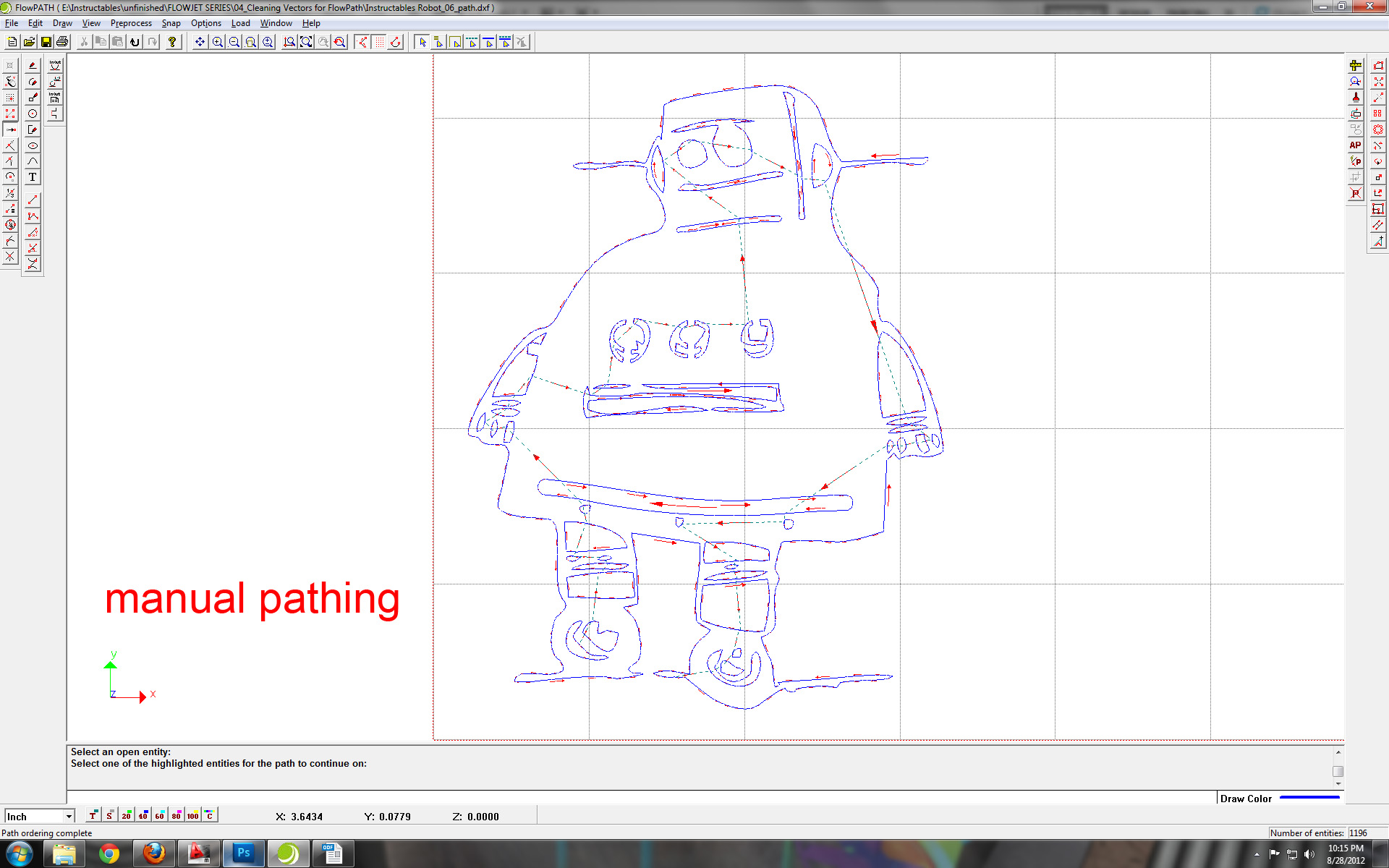This screenshot has width=1389, height=868.
Task: Select the measurement ruler tool in right panel
Action: pos(1355,65)
